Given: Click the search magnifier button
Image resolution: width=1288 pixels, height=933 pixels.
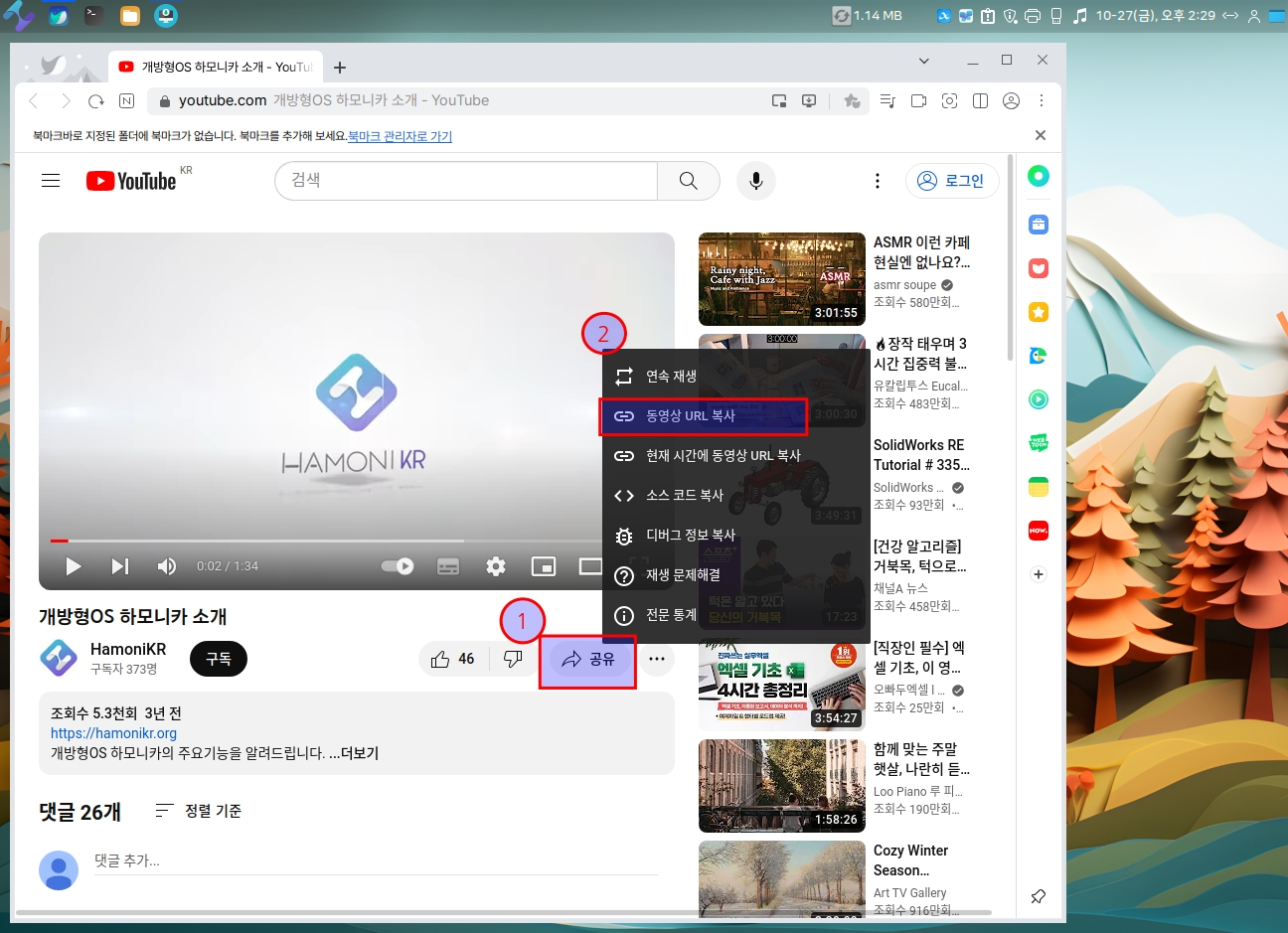Looking at the screenshot, I should tap(688, 181).
